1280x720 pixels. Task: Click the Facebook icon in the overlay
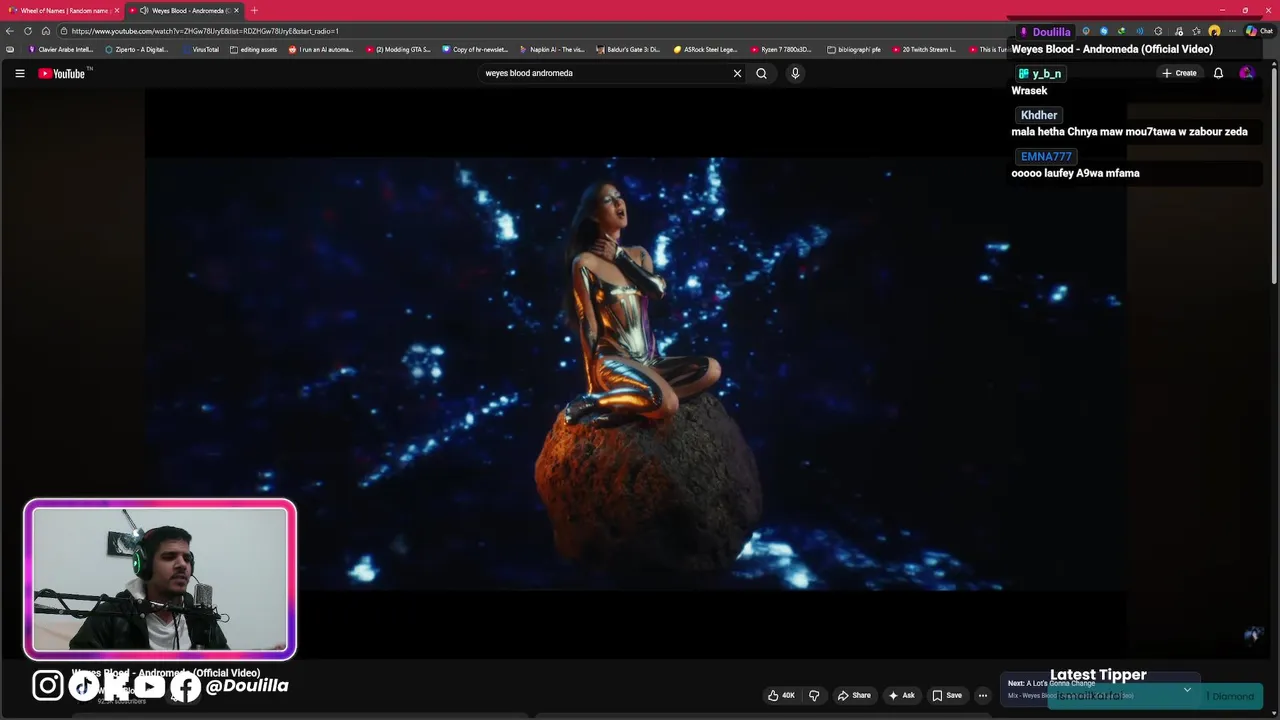[x=185, y=687]
